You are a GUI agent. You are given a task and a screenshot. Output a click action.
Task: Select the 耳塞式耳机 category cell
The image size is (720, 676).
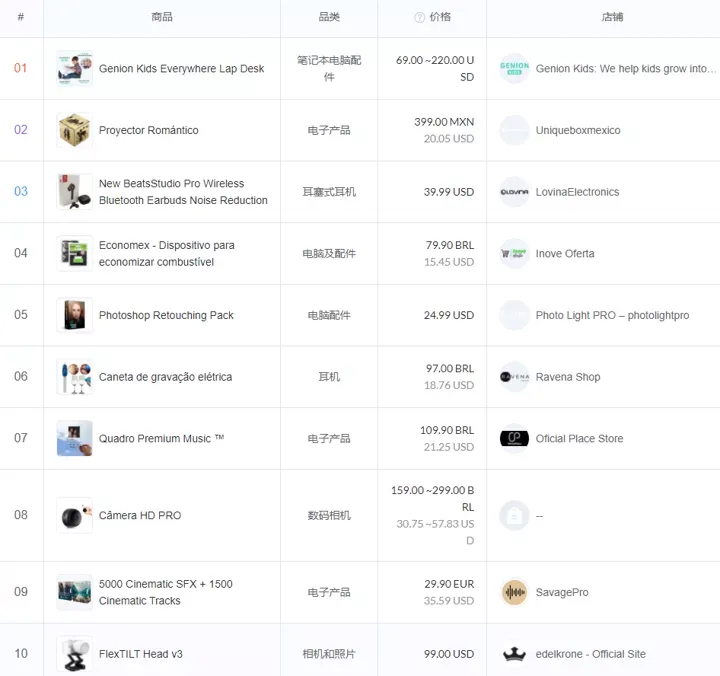coord(329,192)
